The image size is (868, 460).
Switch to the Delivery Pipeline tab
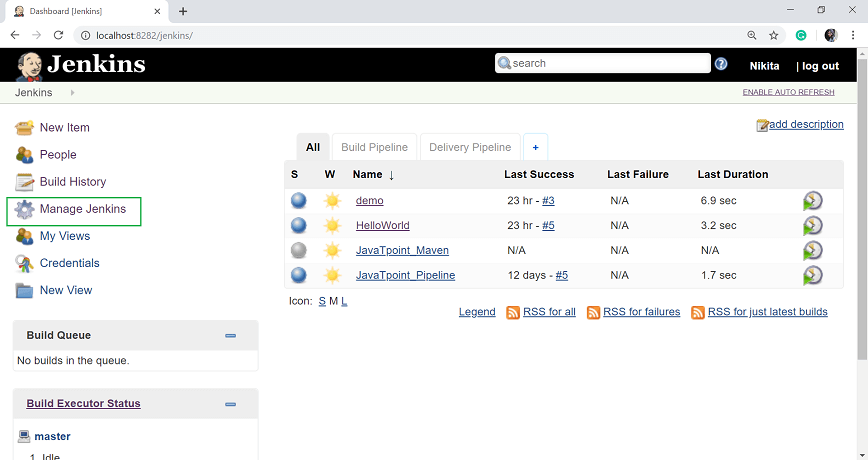pos(470,147)
